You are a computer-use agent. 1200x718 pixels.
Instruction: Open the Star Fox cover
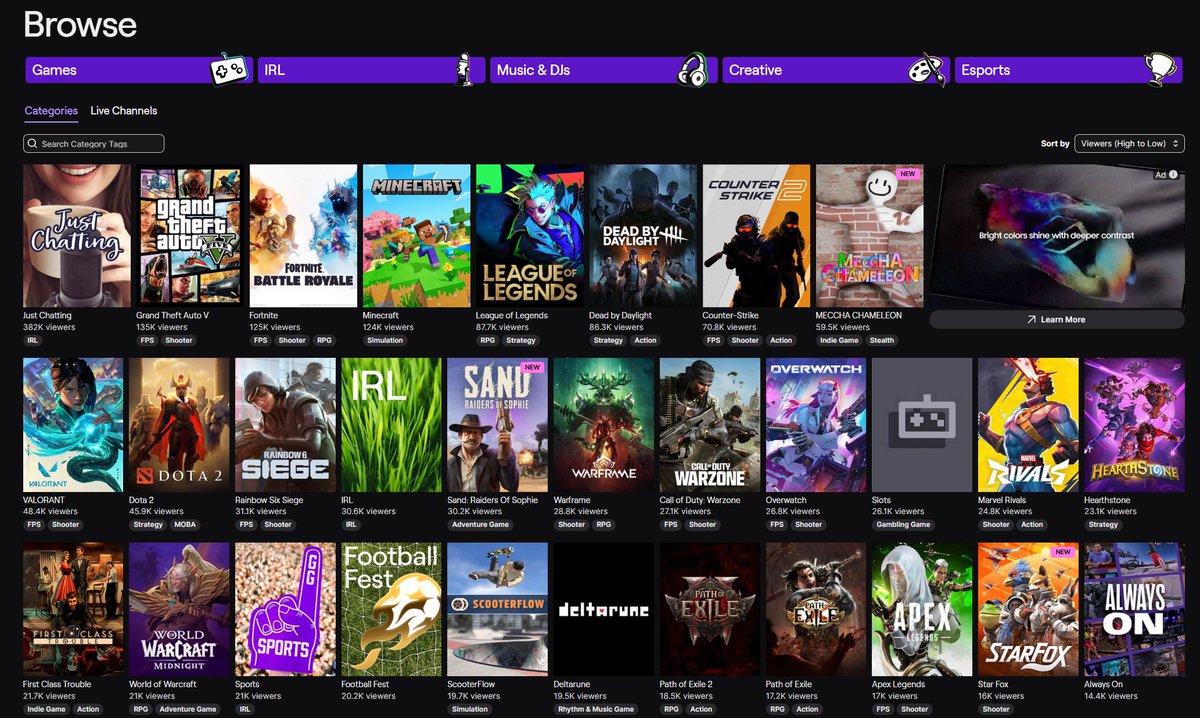pos(1028,610)
